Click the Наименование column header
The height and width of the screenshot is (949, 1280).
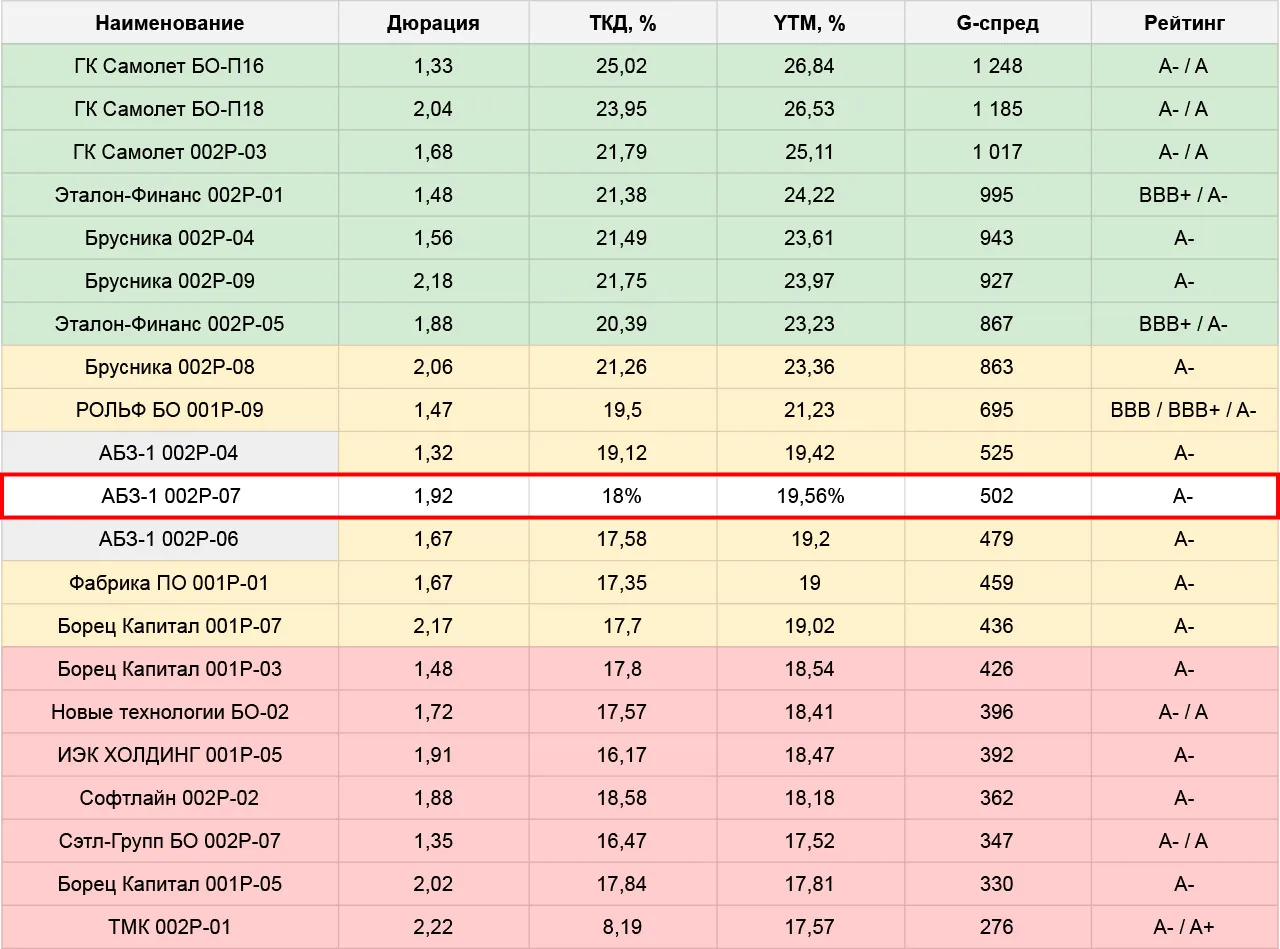[x=170, y=23]
